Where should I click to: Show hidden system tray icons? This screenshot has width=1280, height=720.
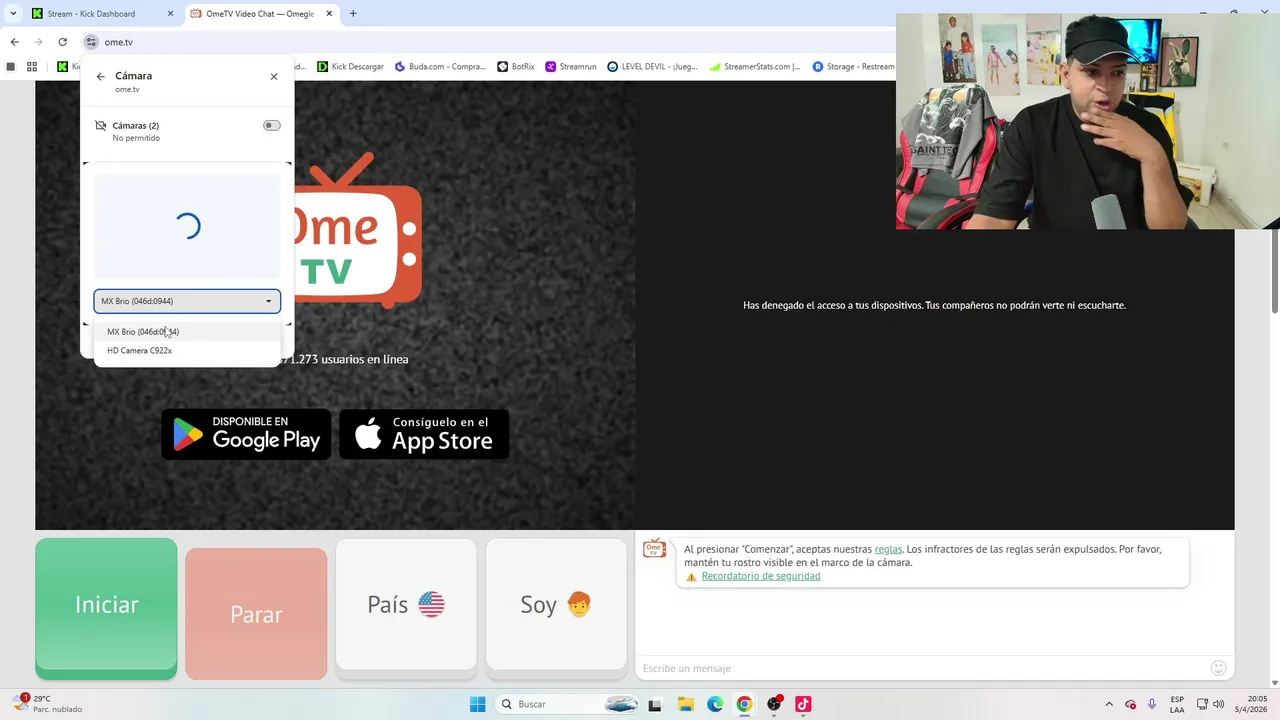click(1109, 704)
